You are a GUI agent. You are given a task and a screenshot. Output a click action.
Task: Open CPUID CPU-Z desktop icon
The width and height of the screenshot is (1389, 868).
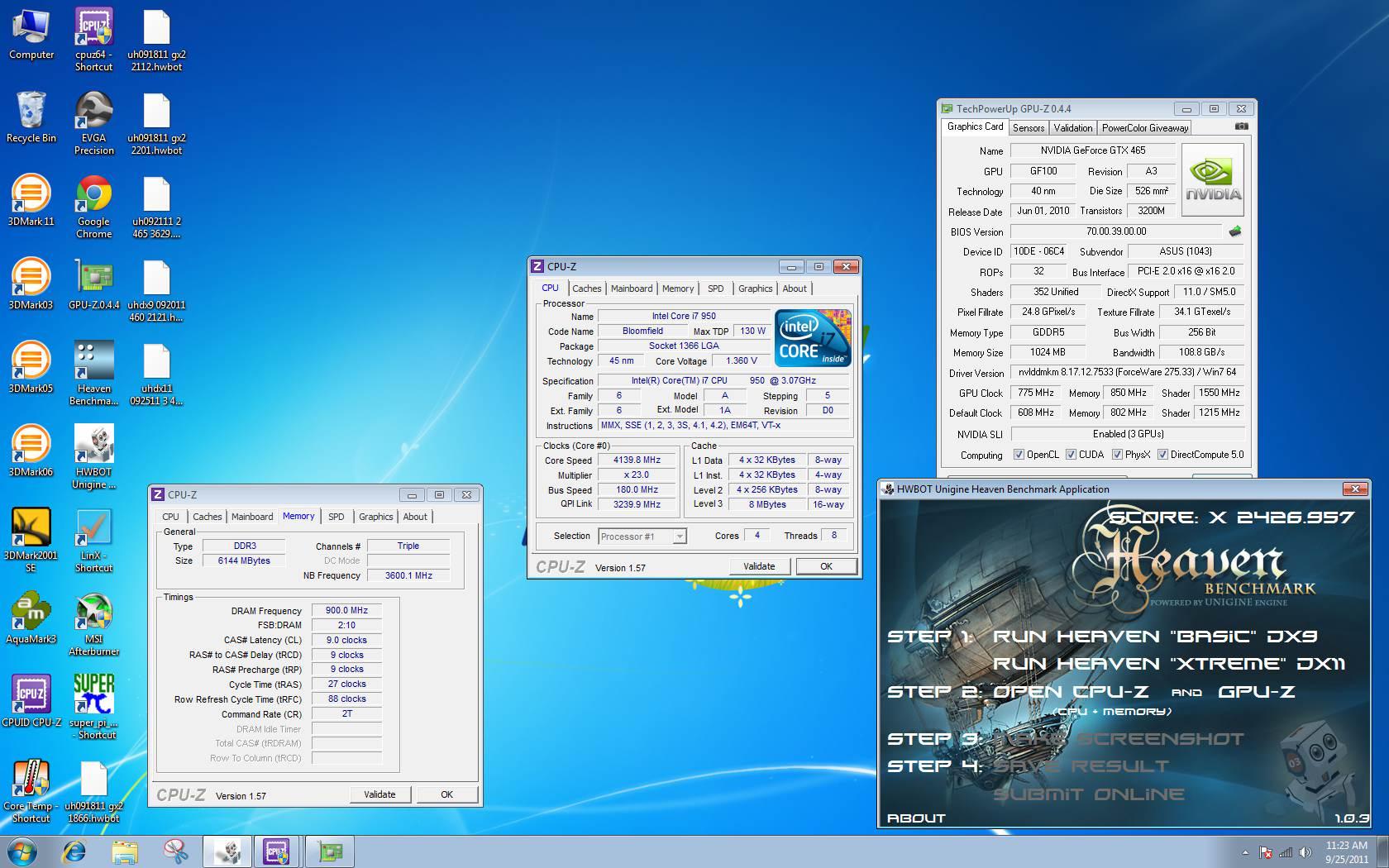31,702
